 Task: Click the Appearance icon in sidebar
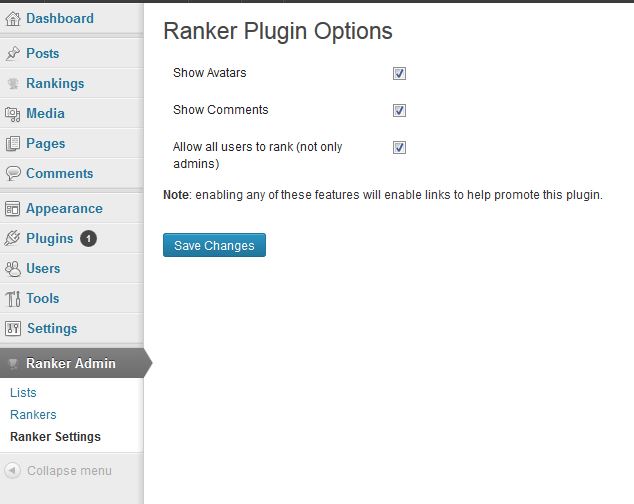(x=13, y=209)
